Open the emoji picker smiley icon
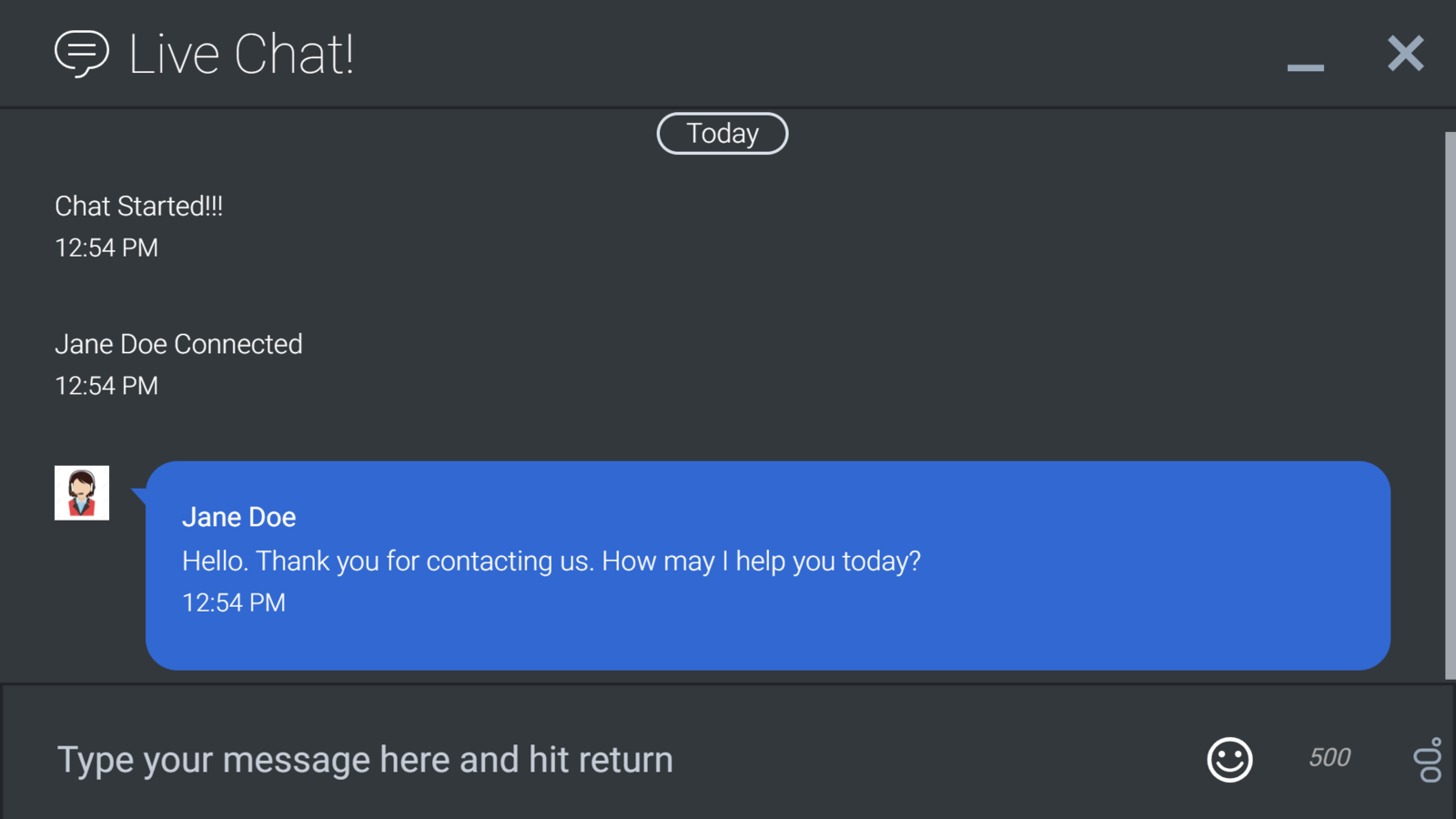The width and height of the screenshot is (1456, 819). (1229, 759)
